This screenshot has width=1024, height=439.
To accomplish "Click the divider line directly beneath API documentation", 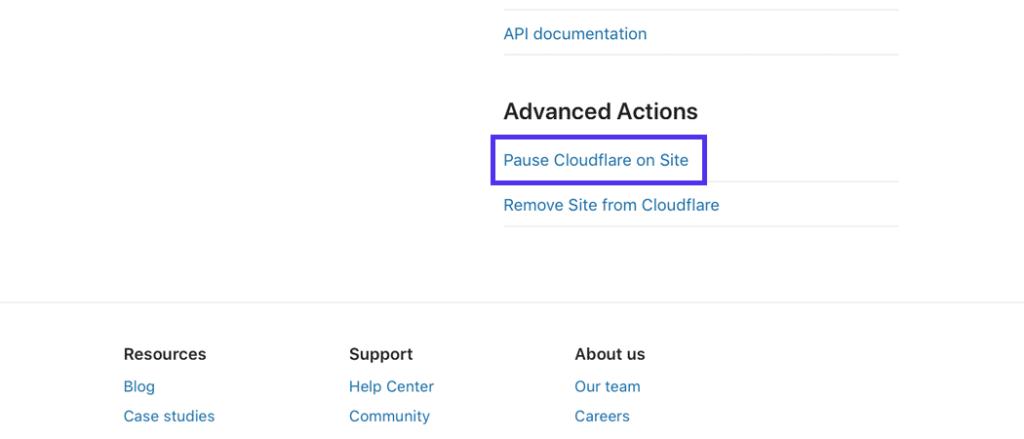I will click(x=700, y=55).
